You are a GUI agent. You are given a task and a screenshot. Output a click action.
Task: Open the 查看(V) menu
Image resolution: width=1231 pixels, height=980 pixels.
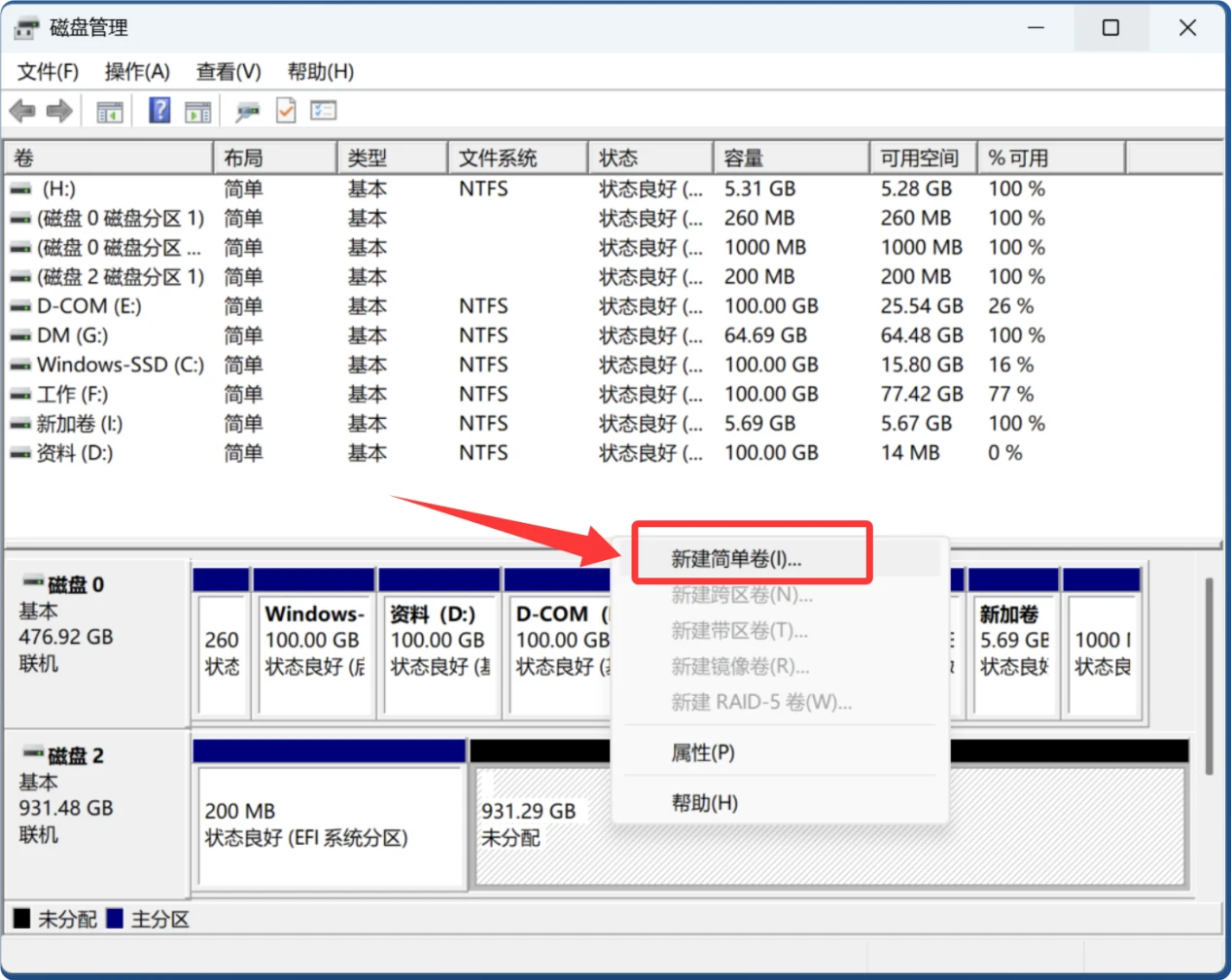pos(229,72)
